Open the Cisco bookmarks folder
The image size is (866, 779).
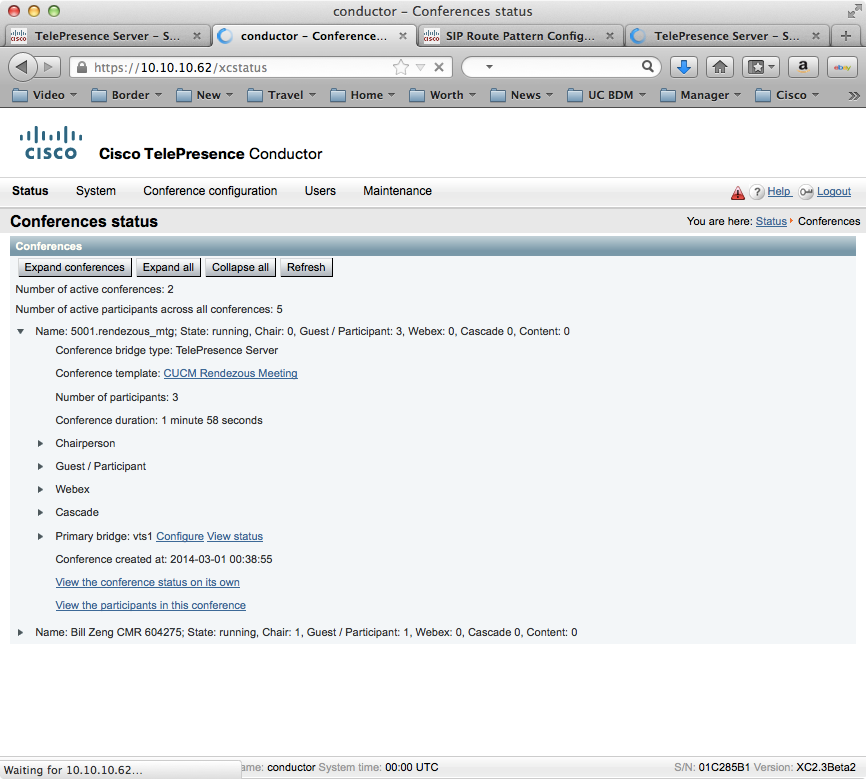coord(787,95)
